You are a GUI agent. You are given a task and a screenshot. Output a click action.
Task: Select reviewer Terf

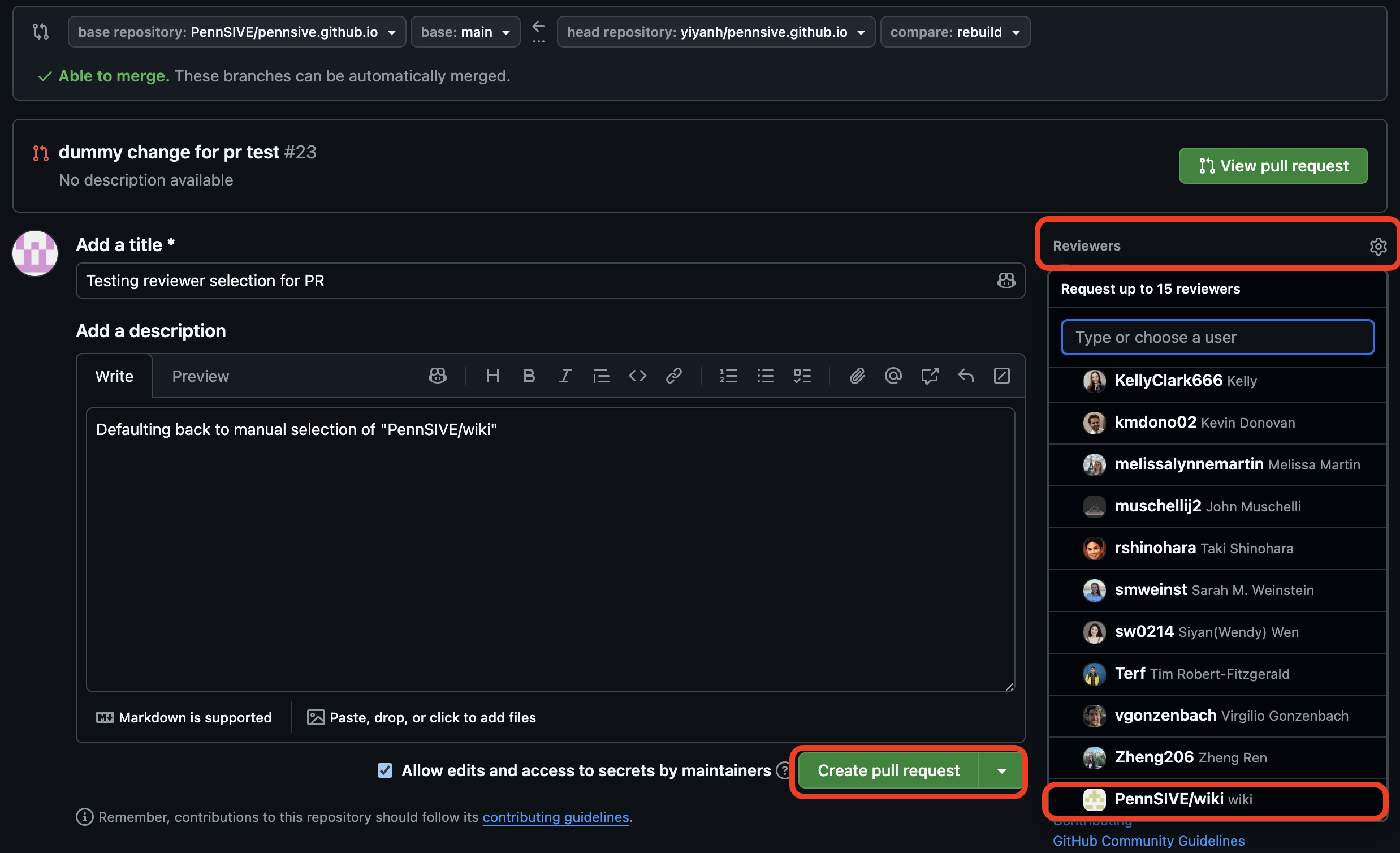pyautogui.click(x=1217, y=674)
